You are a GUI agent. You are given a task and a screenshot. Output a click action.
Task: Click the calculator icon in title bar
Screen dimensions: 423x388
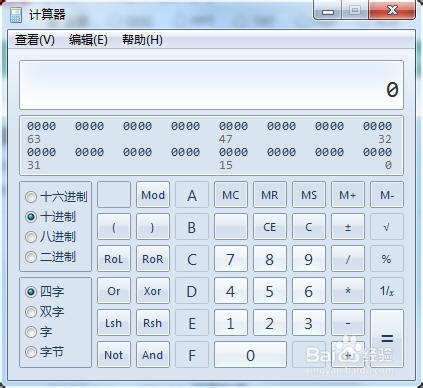point(16,15)
